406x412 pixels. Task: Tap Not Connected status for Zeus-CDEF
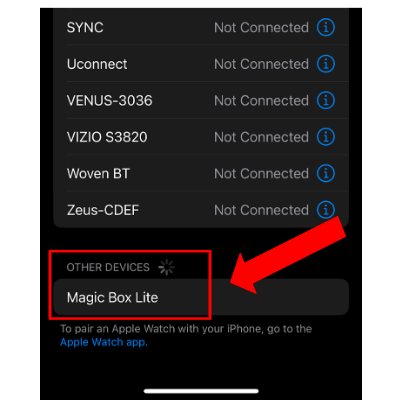pyautogui.click(x=261, y=210)
